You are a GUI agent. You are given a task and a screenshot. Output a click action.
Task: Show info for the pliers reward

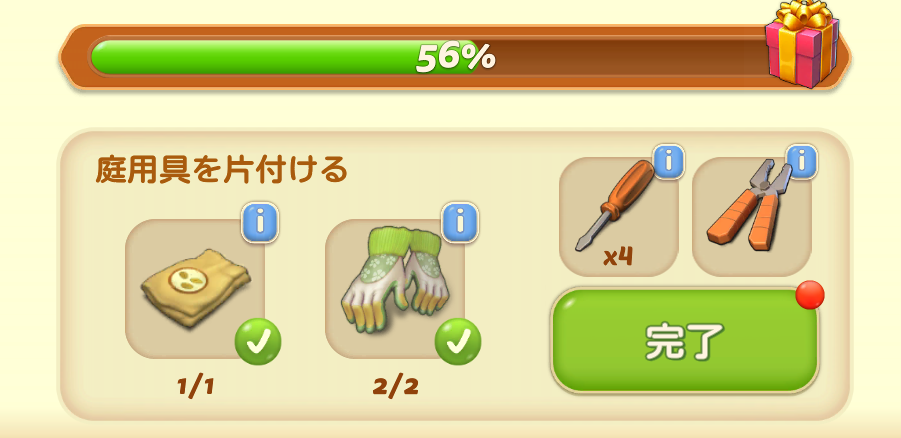click(x=802, y=163)
